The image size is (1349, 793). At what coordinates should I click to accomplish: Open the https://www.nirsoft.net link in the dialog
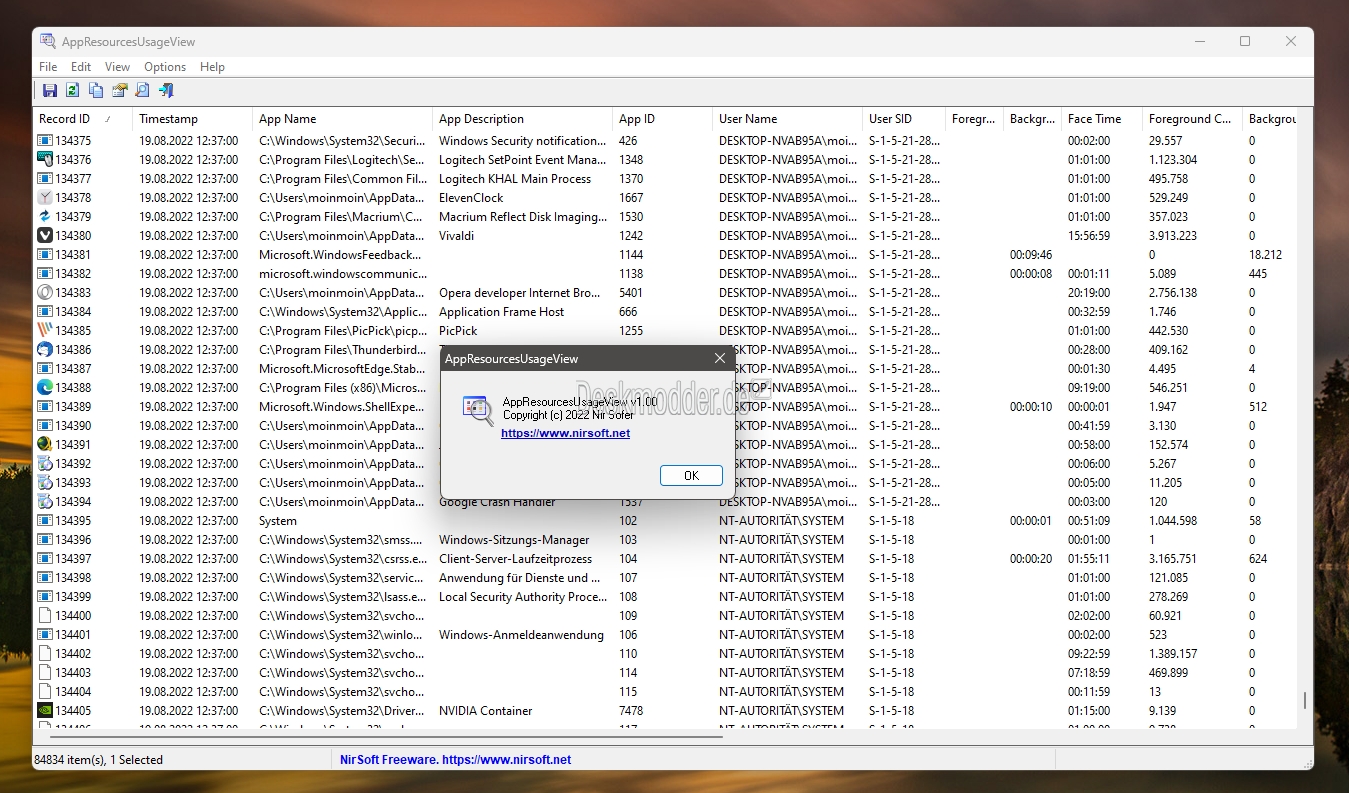tap(565, 433)
